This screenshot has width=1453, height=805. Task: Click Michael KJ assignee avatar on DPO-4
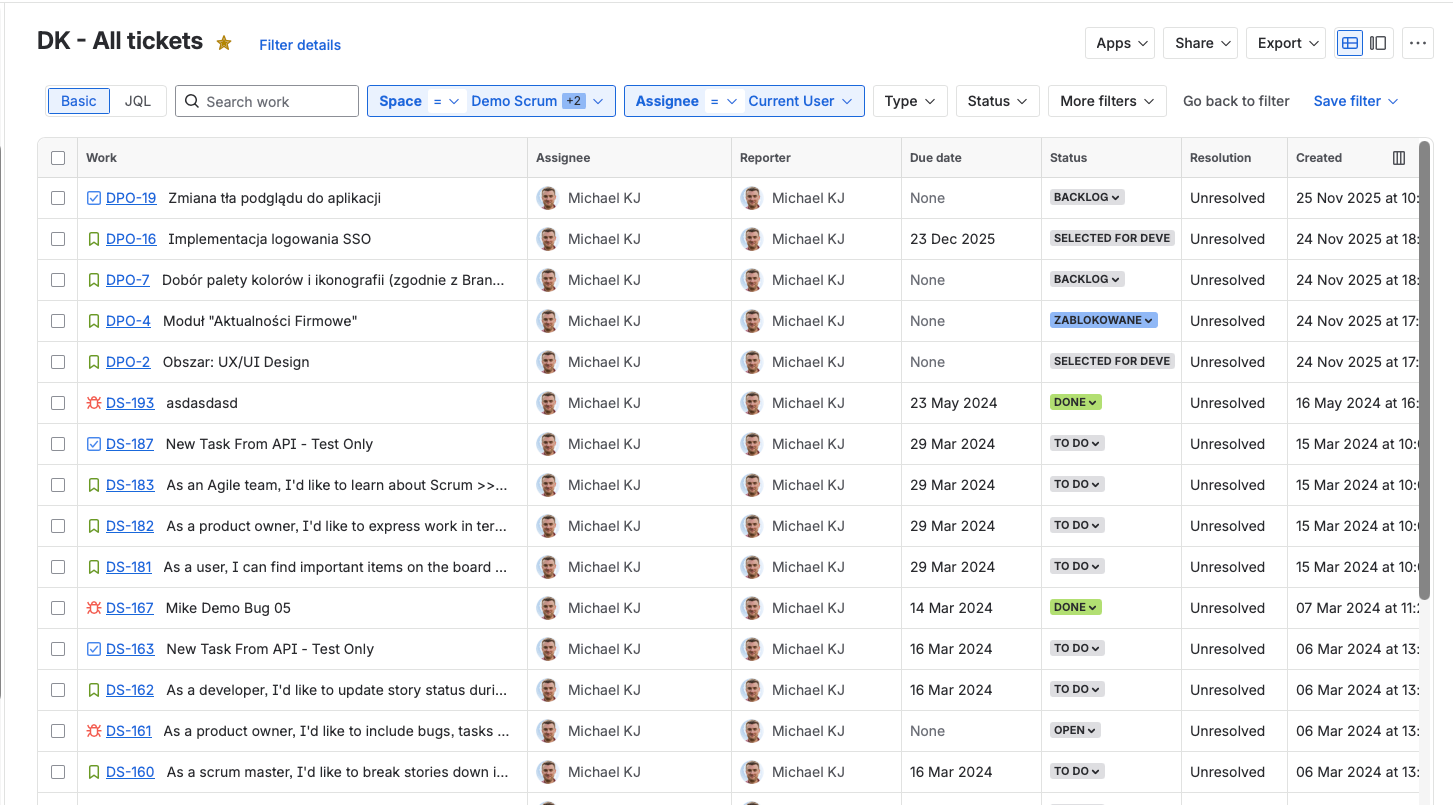tap(547, 321)
